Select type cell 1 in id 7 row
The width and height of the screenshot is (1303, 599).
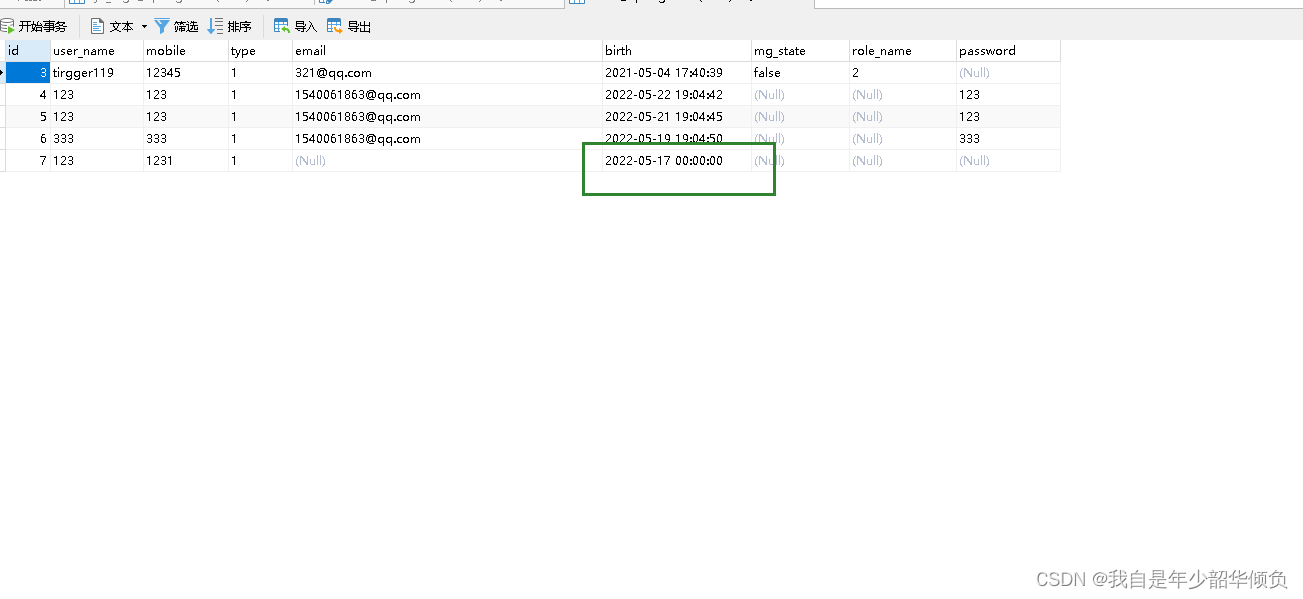260,161
